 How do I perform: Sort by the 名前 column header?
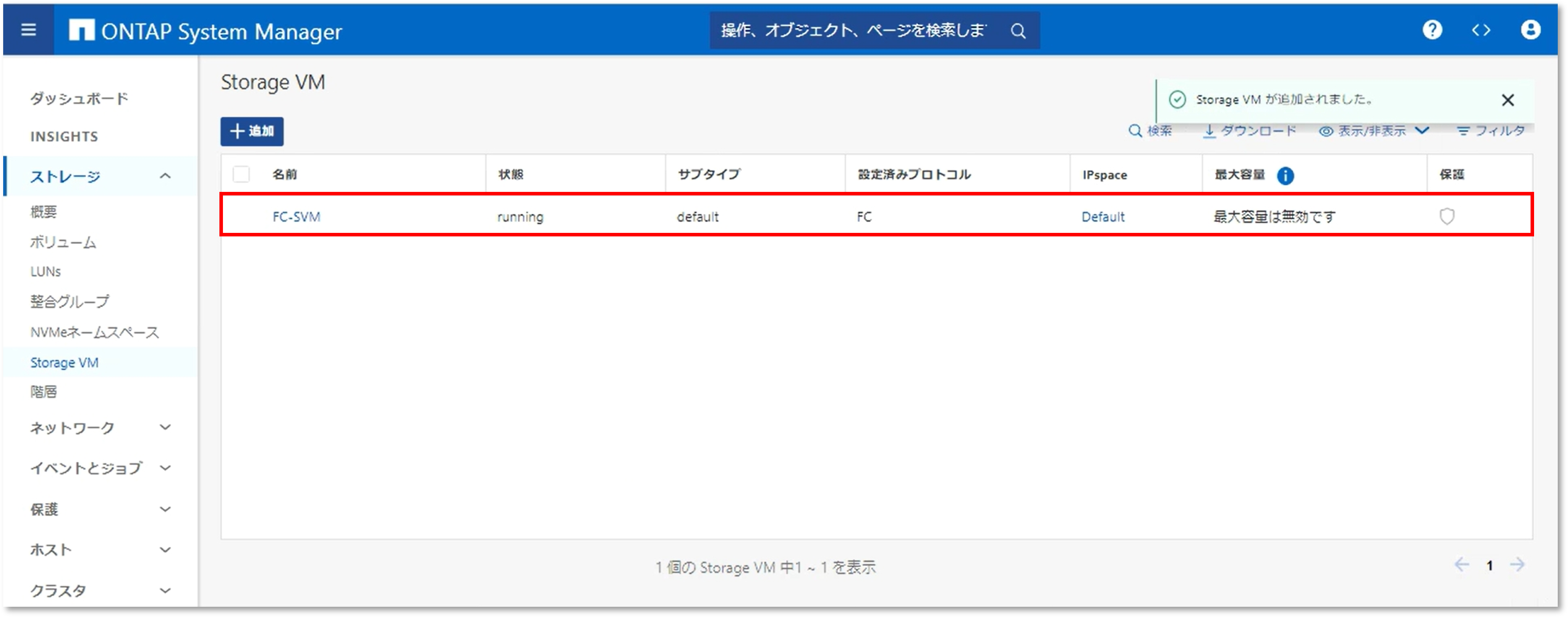pos(284,174)
